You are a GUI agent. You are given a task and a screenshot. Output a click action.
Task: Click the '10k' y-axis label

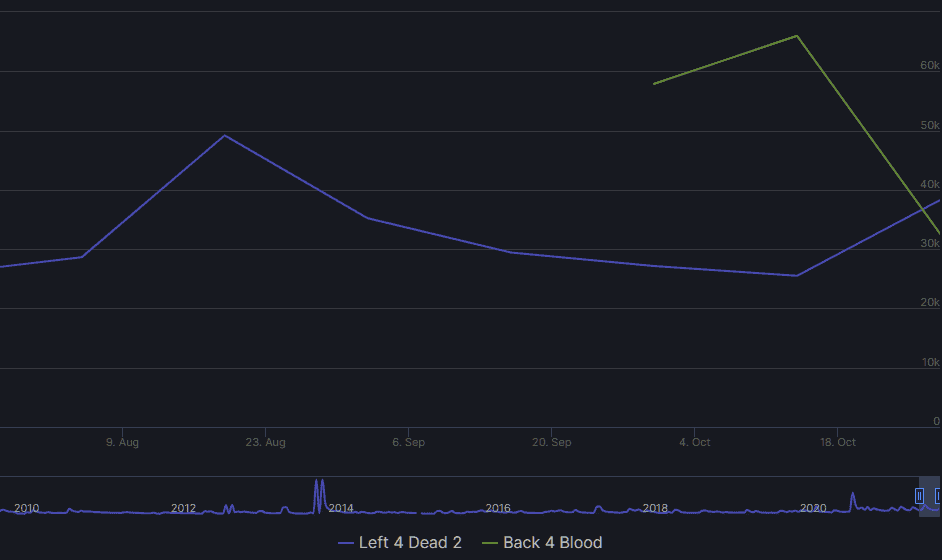click(x=931, y=362)
